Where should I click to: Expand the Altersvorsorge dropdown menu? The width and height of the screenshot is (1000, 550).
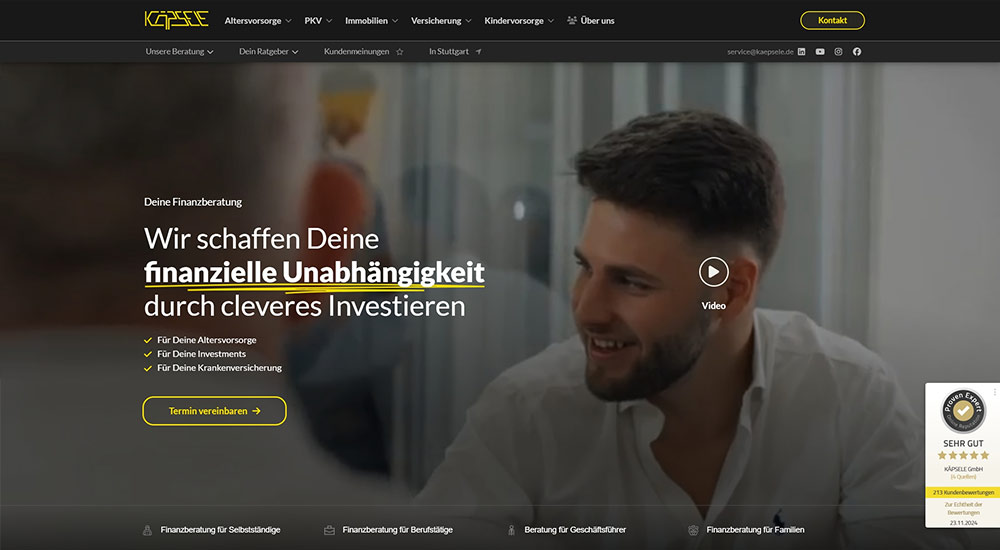(x=258, y=20)
